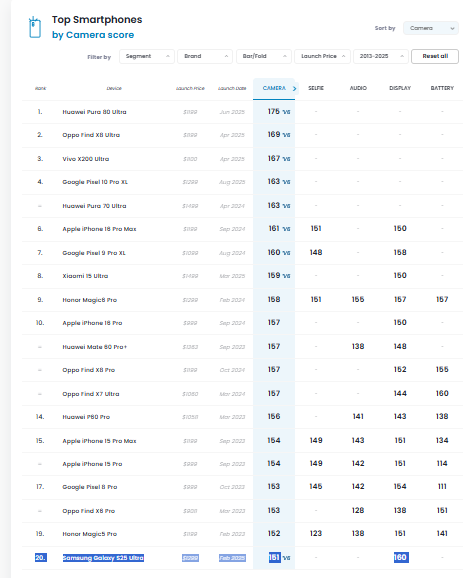Image resolution: width=468 pixels, height=578 pixels.
Task: Switch to the SELFIE column tab
Action: 316,88
